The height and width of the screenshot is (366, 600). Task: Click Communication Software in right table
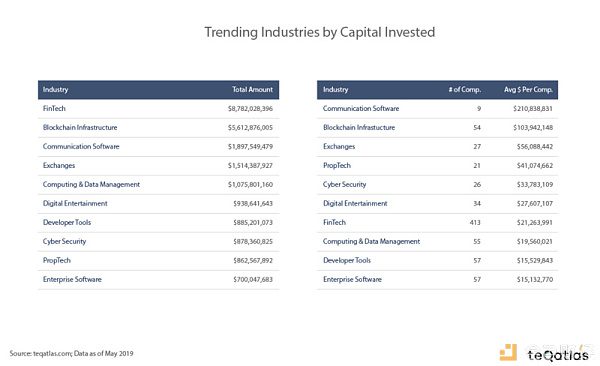coord(361,109)
